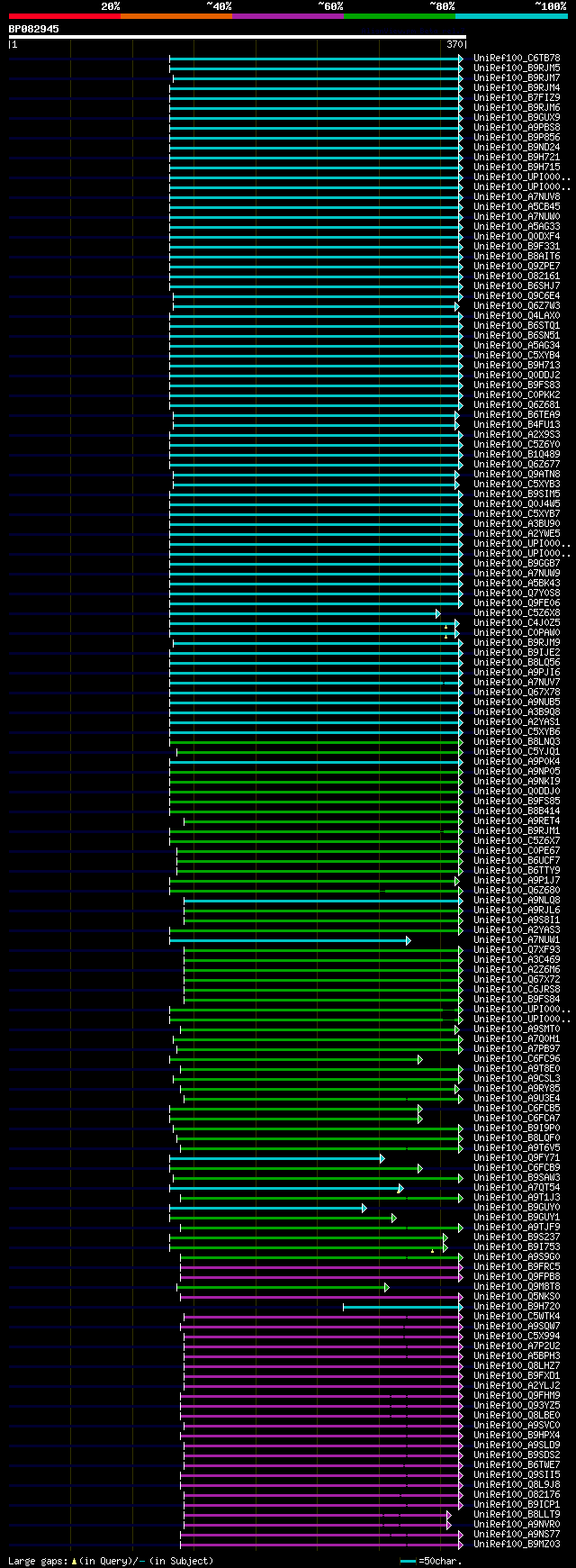Click the green alignment bar of UniRef100_Q9M8T8
Image resolution: width=576 pixels, height=1568 pixels.
click(x=283, y=1287)
